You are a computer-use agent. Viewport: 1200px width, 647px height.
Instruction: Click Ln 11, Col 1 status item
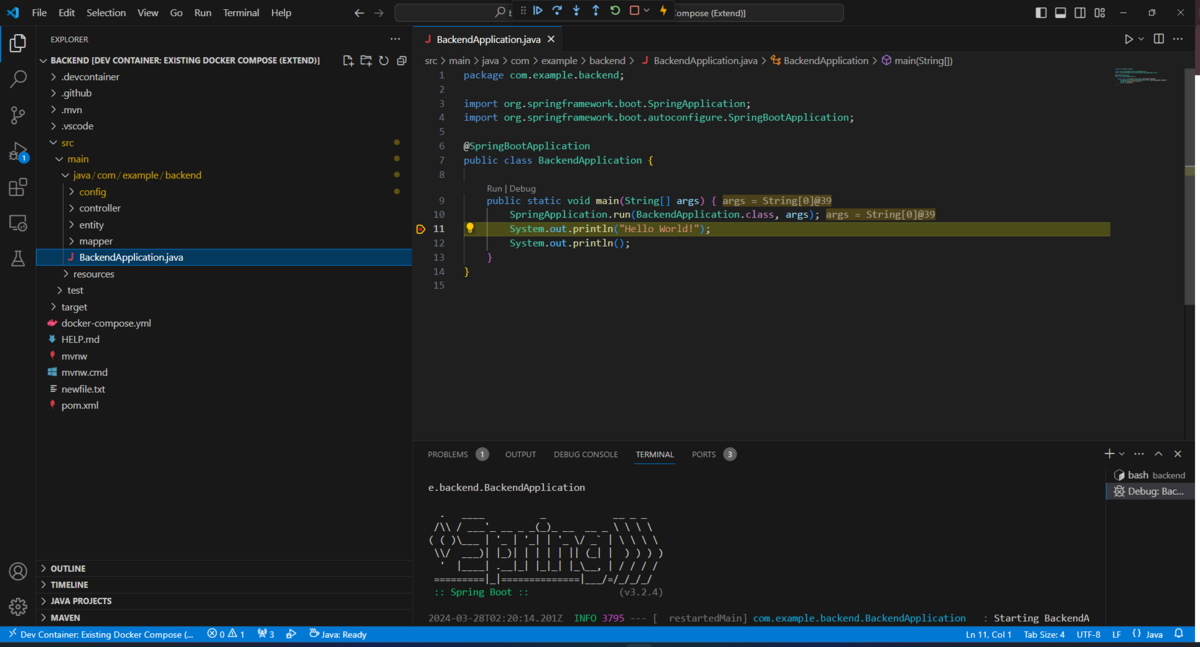point(988,634)
